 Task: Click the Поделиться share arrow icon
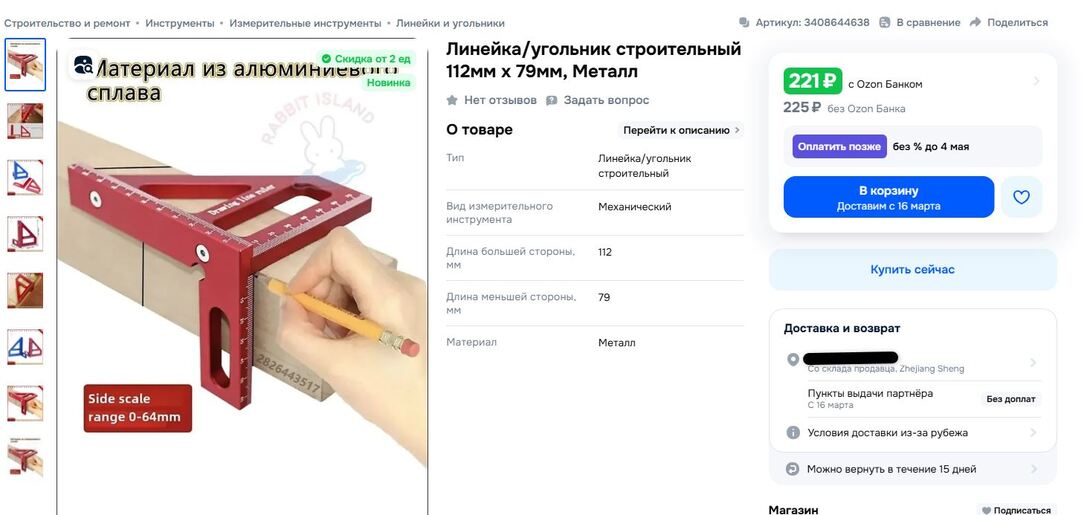pyautogui.click(x=975, y=22)
